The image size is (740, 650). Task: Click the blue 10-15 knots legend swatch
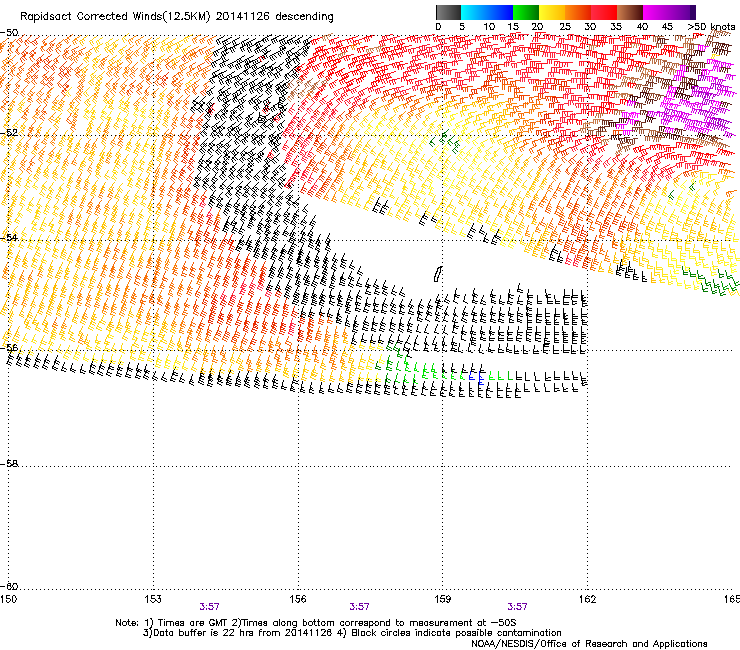500,12
